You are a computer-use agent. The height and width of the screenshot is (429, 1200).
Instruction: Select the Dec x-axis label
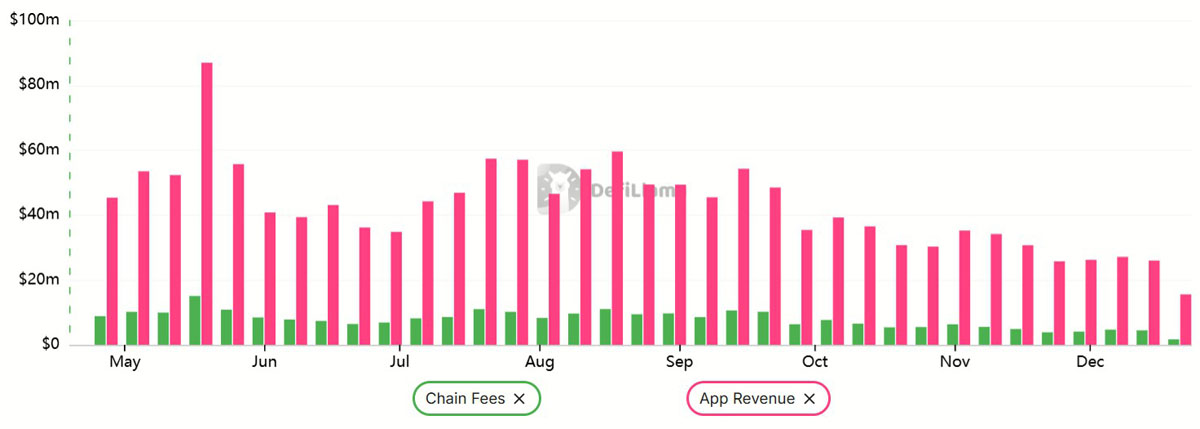[x=1090, y=362]
